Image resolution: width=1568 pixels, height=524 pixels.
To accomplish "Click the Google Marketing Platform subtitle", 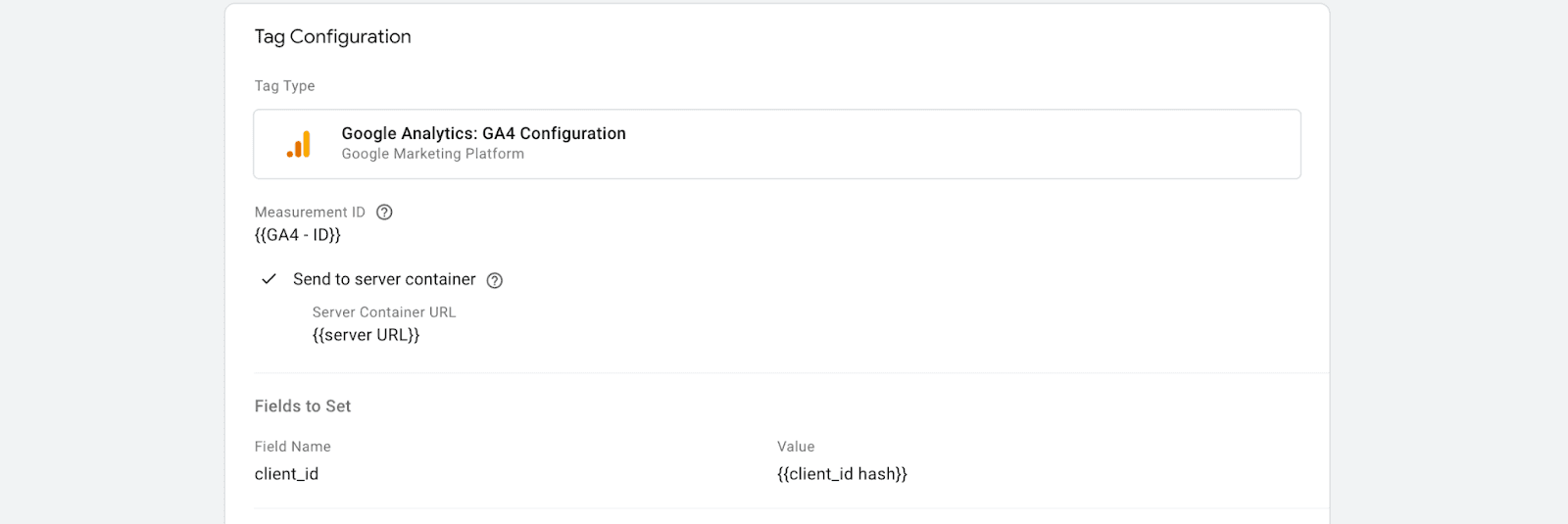I will coord(432,154).
